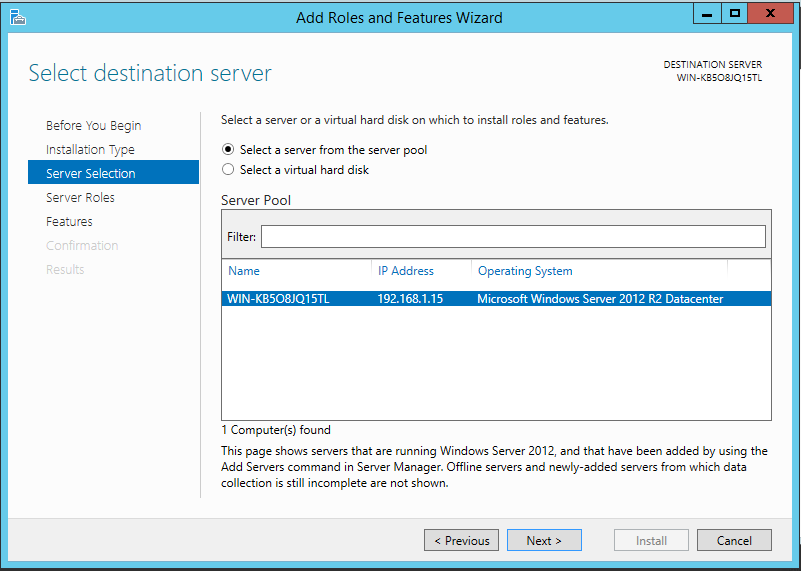Sort server pool by IP Address column
Image resolution: width=801 pixels, height=571 pixels.
(x=406, y=271)
